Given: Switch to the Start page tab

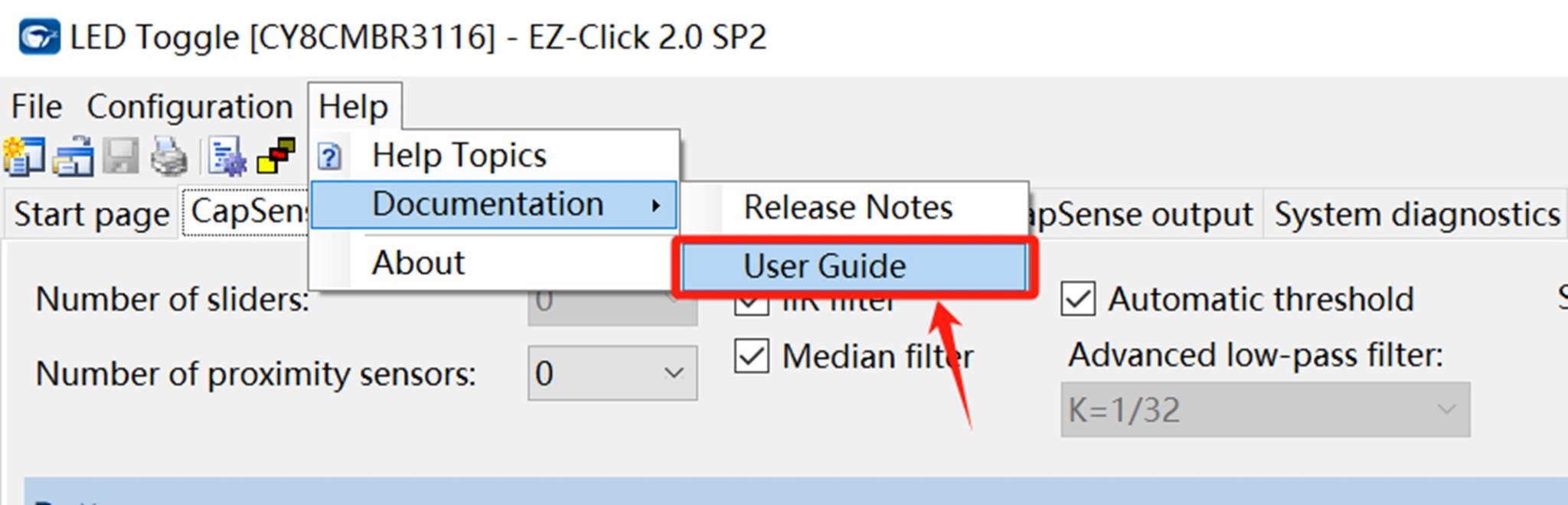Looking at the screenshot, I should (91, 214).
